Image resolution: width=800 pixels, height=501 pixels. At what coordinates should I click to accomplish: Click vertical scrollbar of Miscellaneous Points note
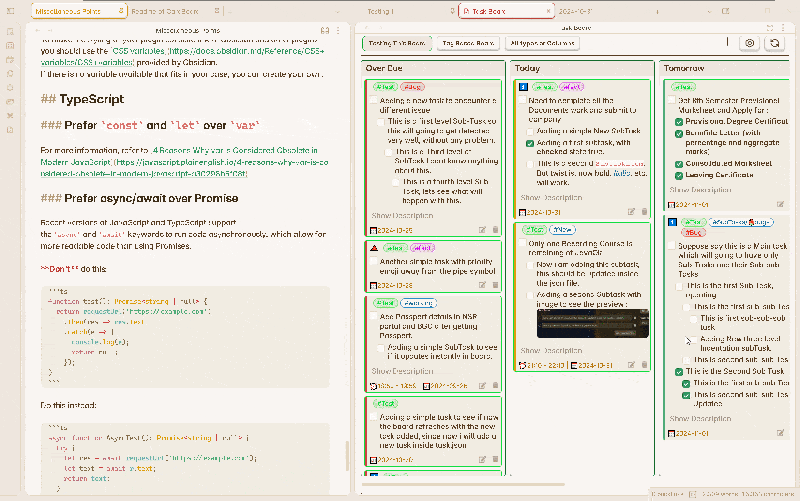pyautogui.click(x=347, y=455)
